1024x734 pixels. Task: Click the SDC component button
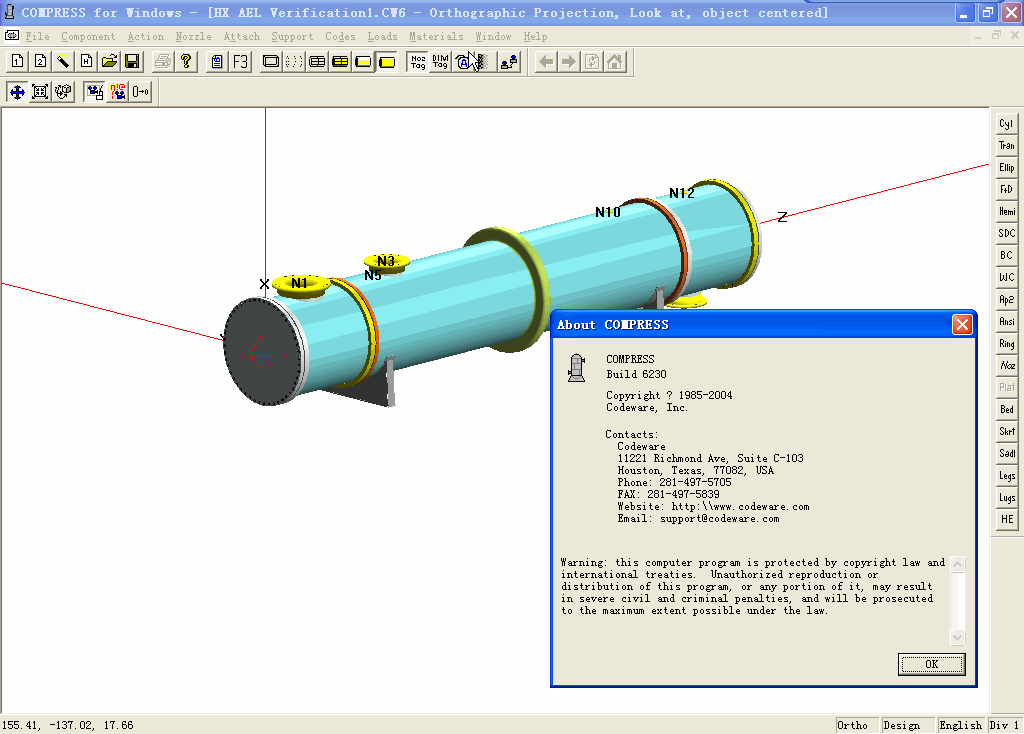pos(1006,233)
